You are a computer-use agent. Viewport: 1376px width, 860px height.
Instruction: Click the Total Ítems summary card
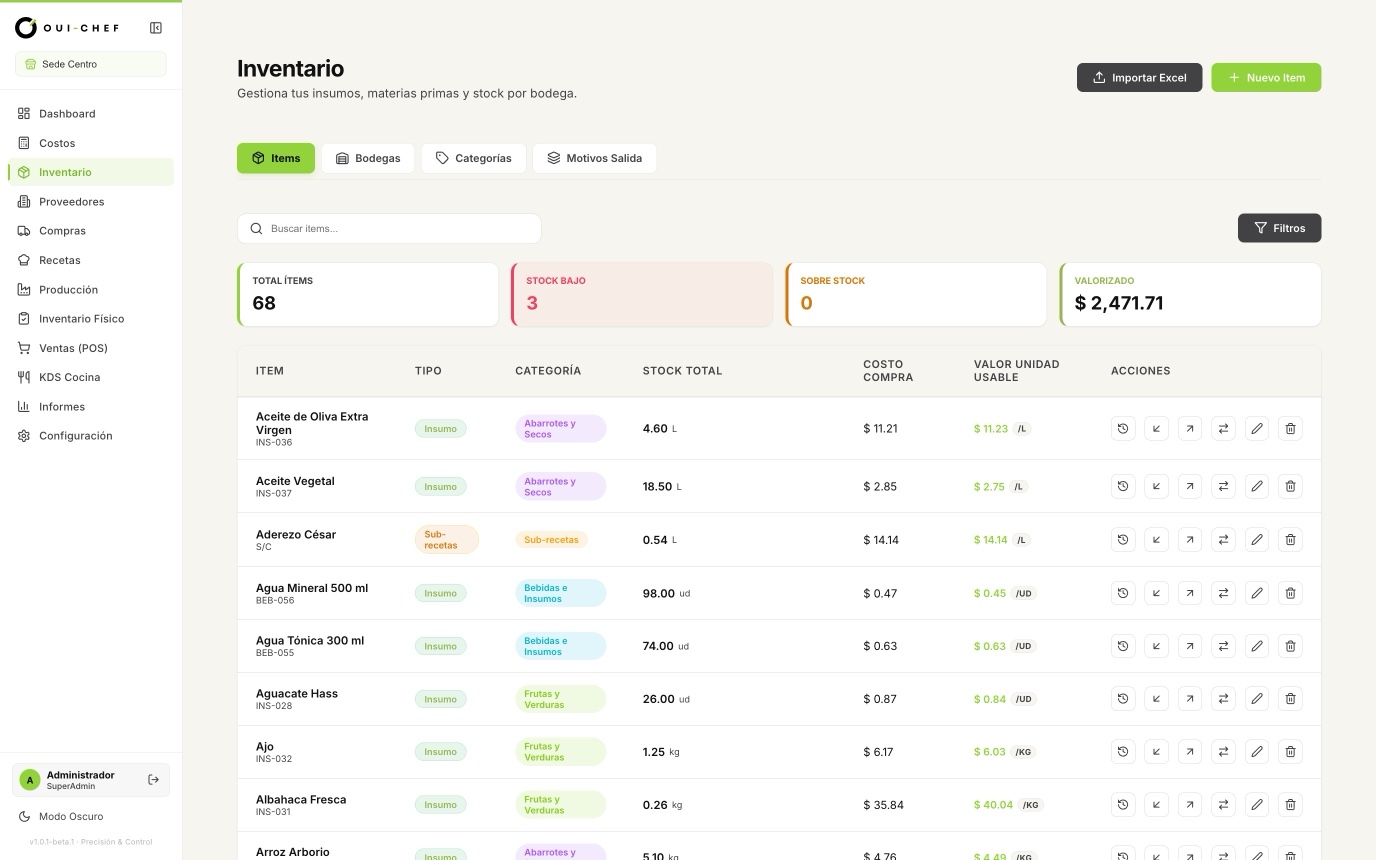[x=368, y=294]
